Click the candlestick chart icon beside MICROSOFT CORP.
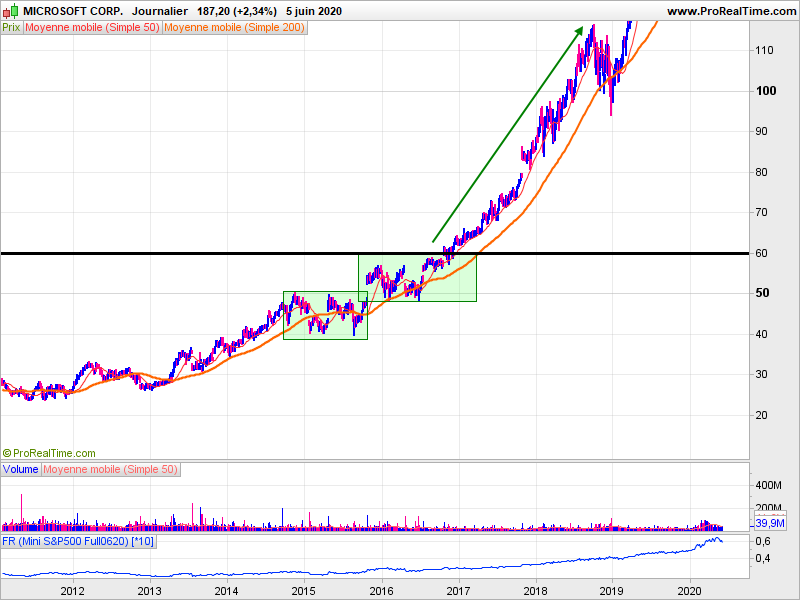 pos(10,11)
